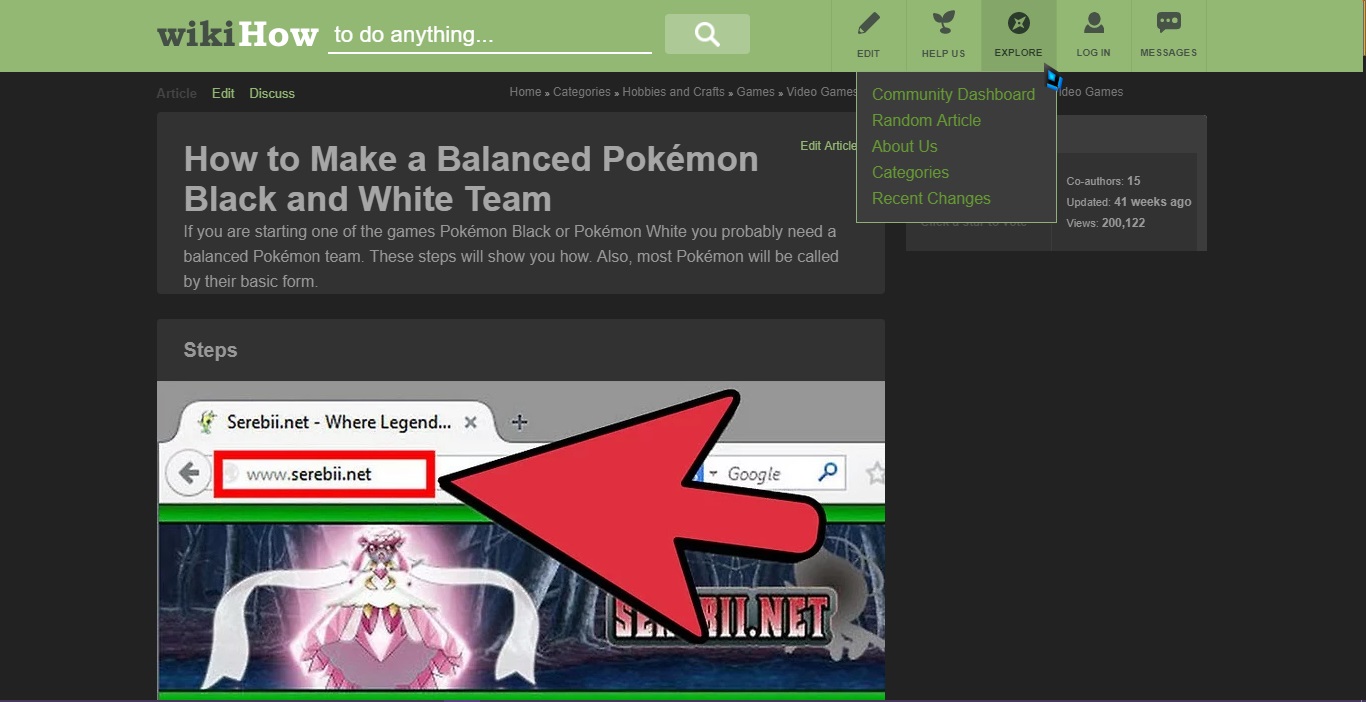
Task: Click the Recent Changes menu entry
Action: 931,198
